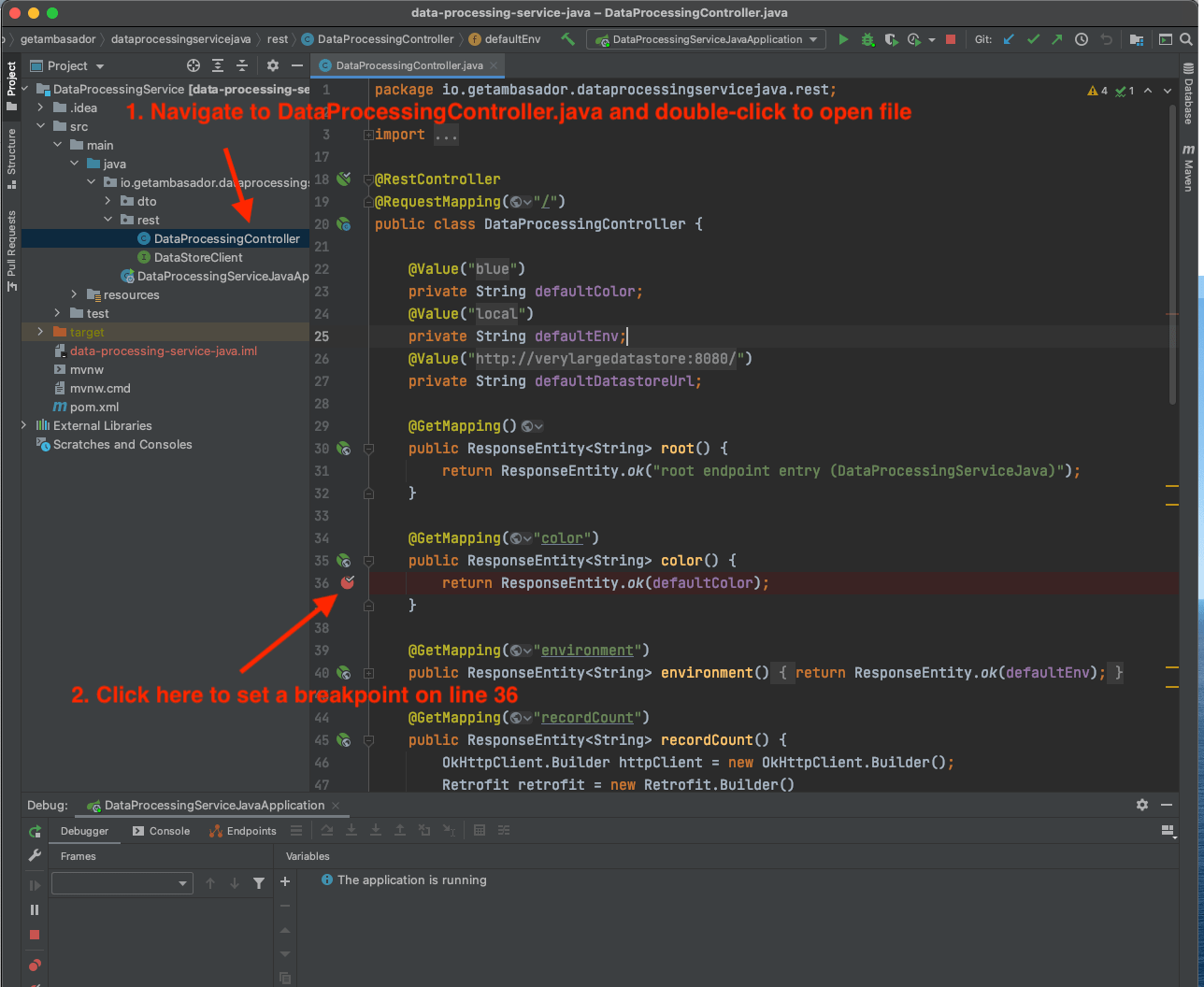Update project with Git blue arrow icon
Screen dimensions: 1204x987
click(1009, 39)
